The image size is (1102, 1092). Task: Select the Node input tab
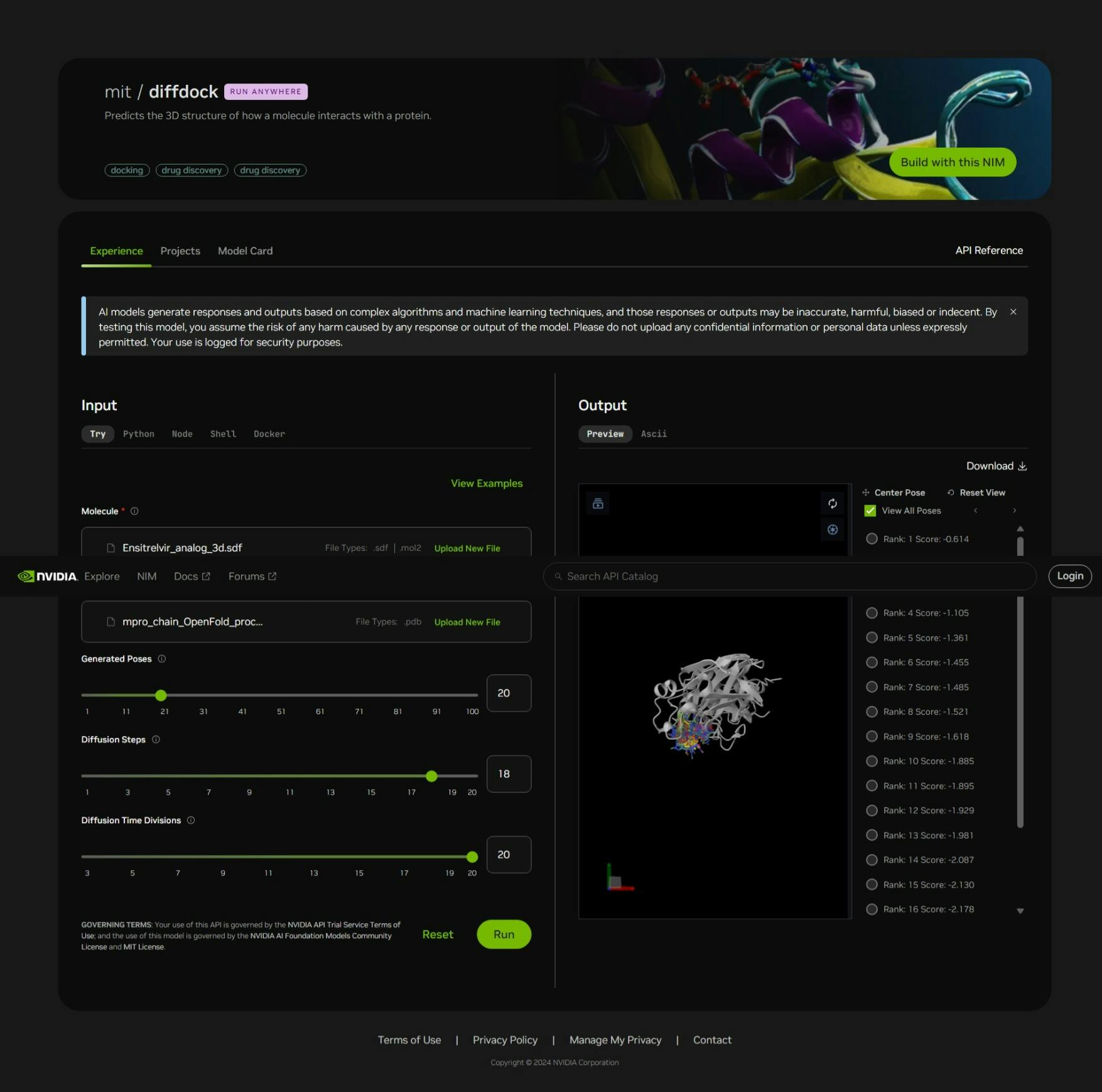[182, 434]
